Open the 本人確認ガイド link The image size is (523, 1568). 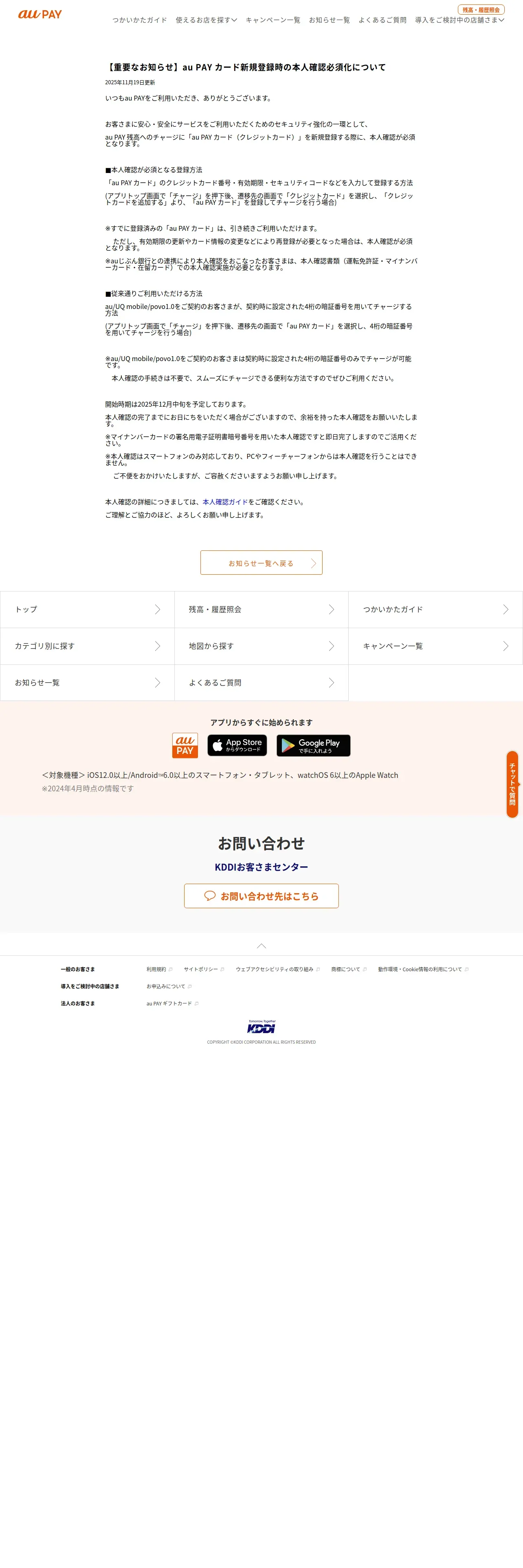coord(225,502)
